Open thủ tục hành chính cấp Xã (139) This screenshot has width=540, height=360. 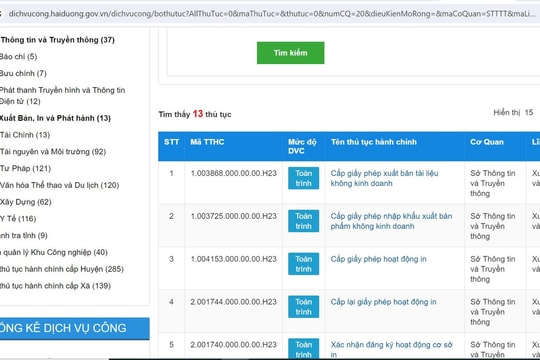pyautogui.click(x=55, y=286)
